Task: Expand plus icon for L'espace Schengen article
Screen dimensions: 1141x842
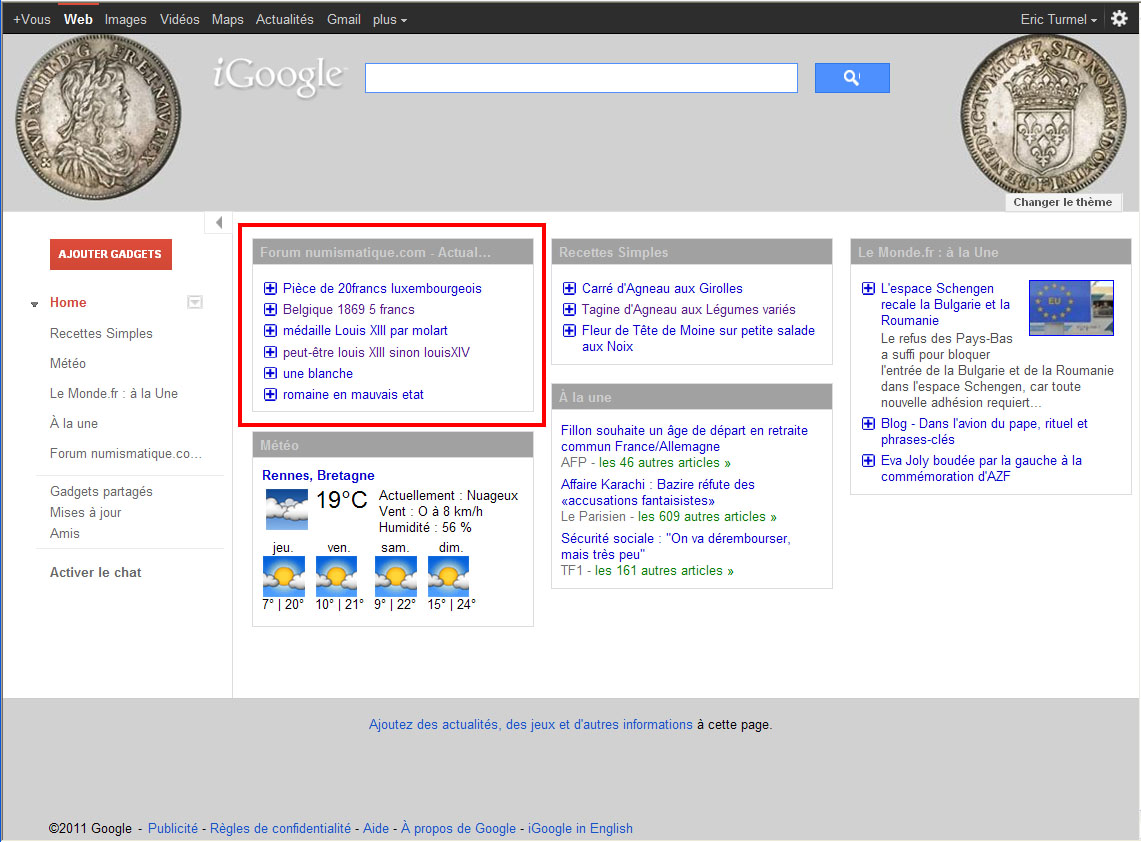Action: 868,288
